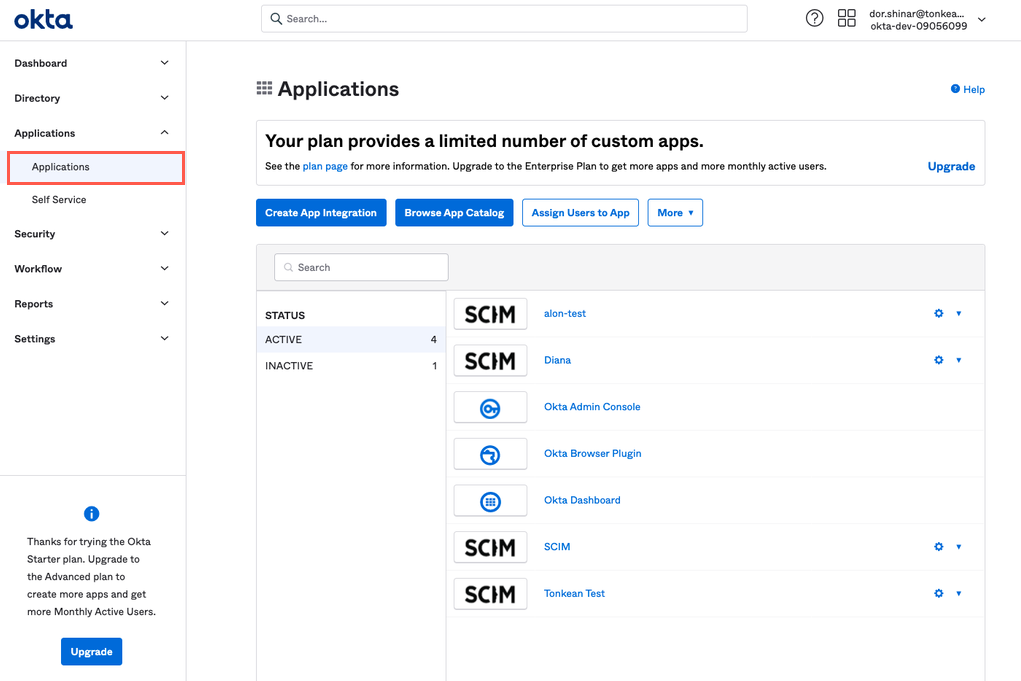Click the gear icon for Diana
This screenshot has height=681, width=1021.
(938, 360)
